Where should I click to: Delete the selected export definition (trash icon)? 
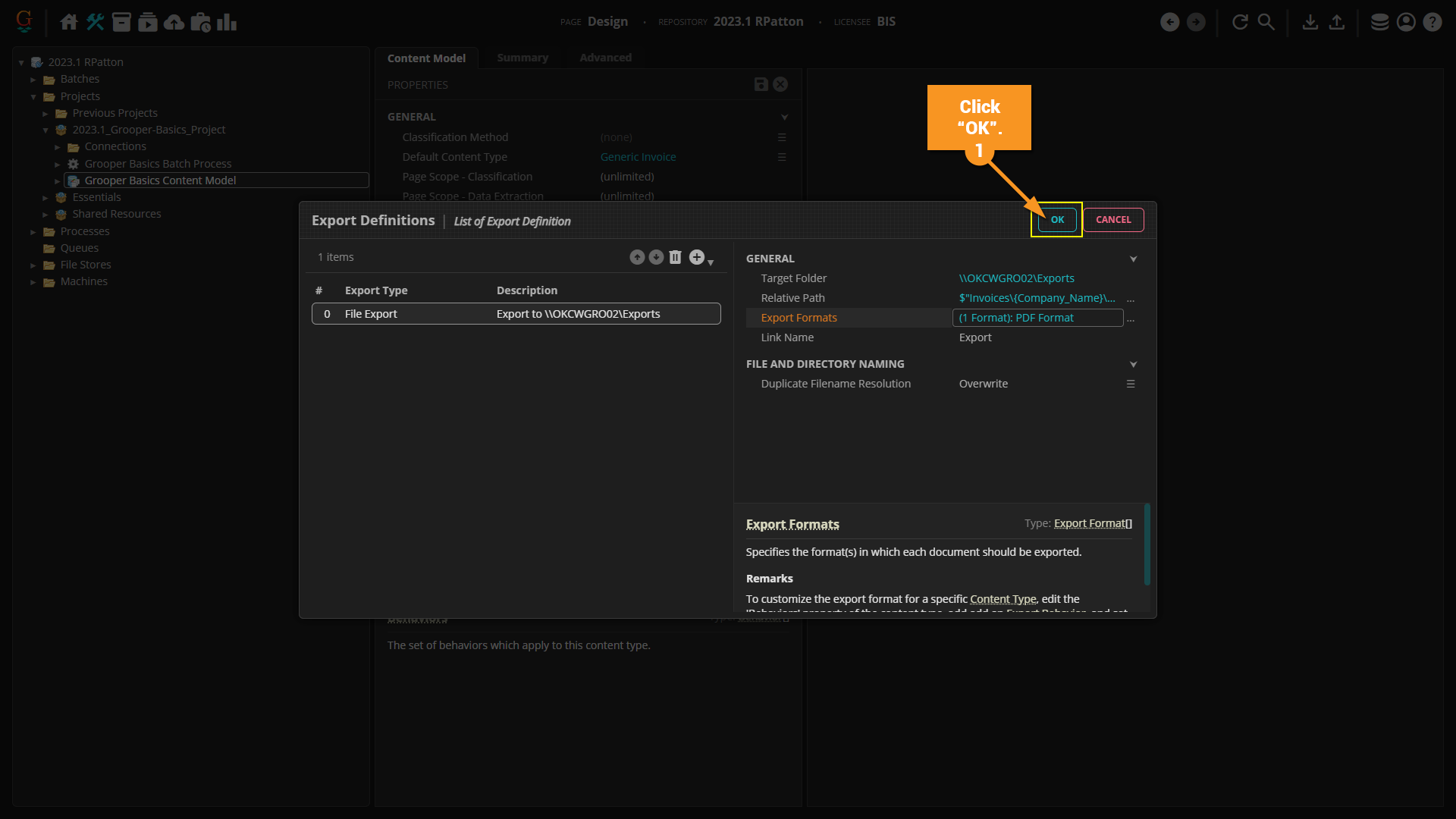click(x=675, y=257)
